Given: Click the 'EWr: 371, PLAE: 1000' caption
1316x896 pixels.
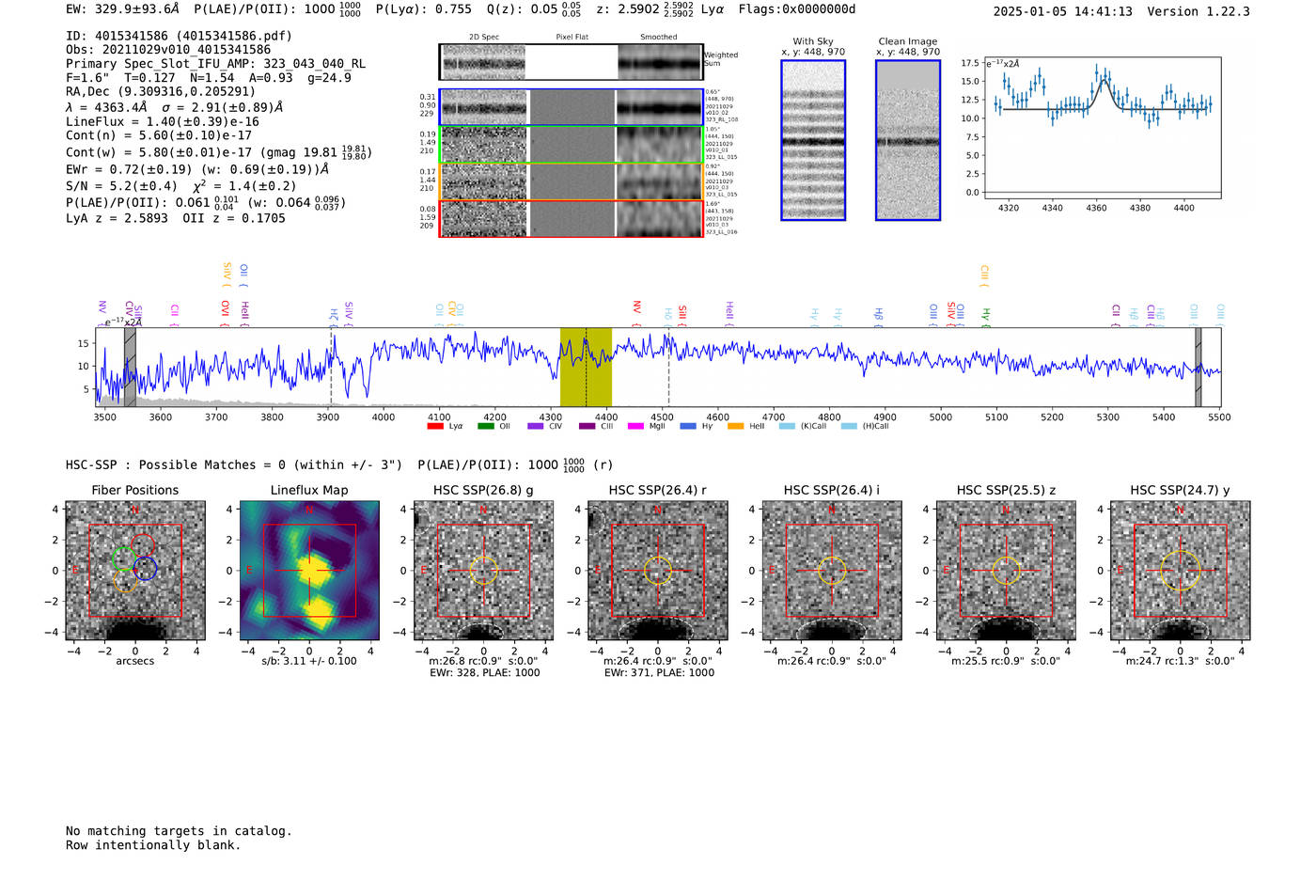Looking at the screenshot, I should click(659, 673).
